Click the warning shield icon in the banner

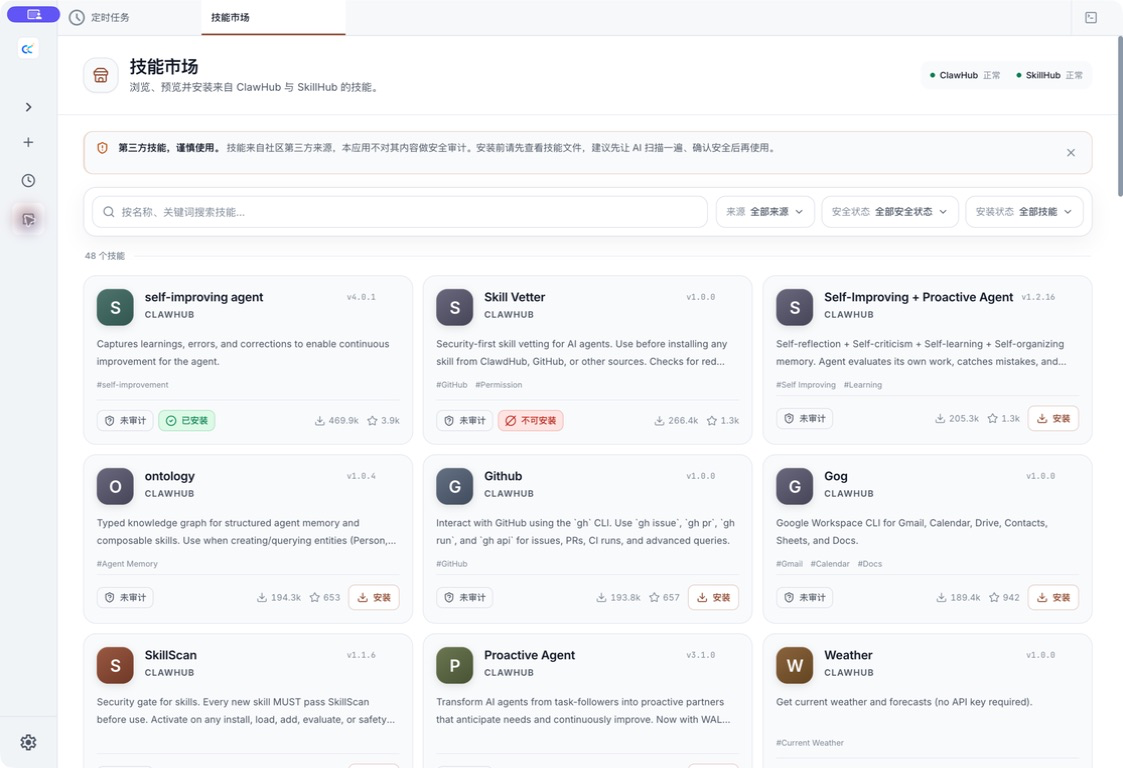(x=102, y=148)
